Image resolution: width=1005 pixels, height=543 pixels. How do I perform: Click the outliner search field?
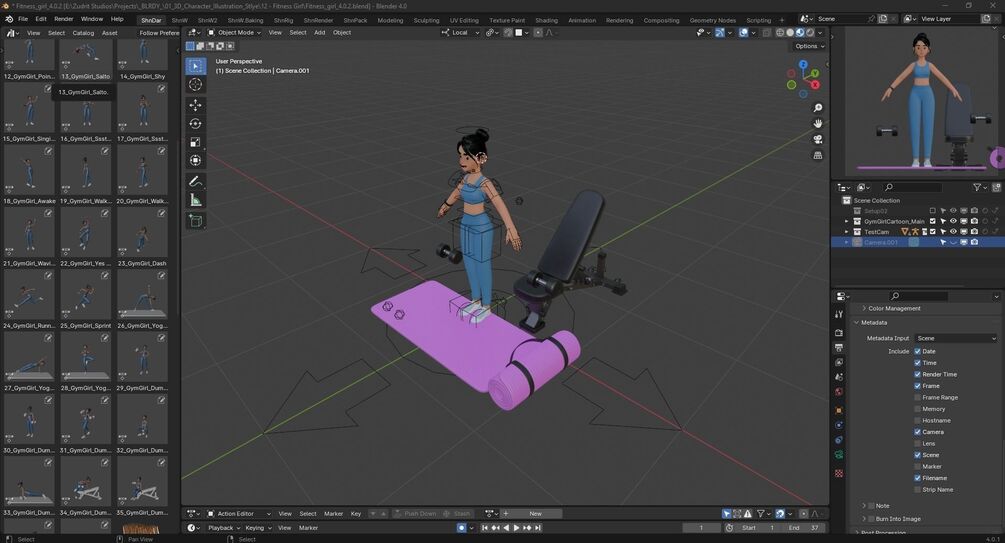pos(913,187)
